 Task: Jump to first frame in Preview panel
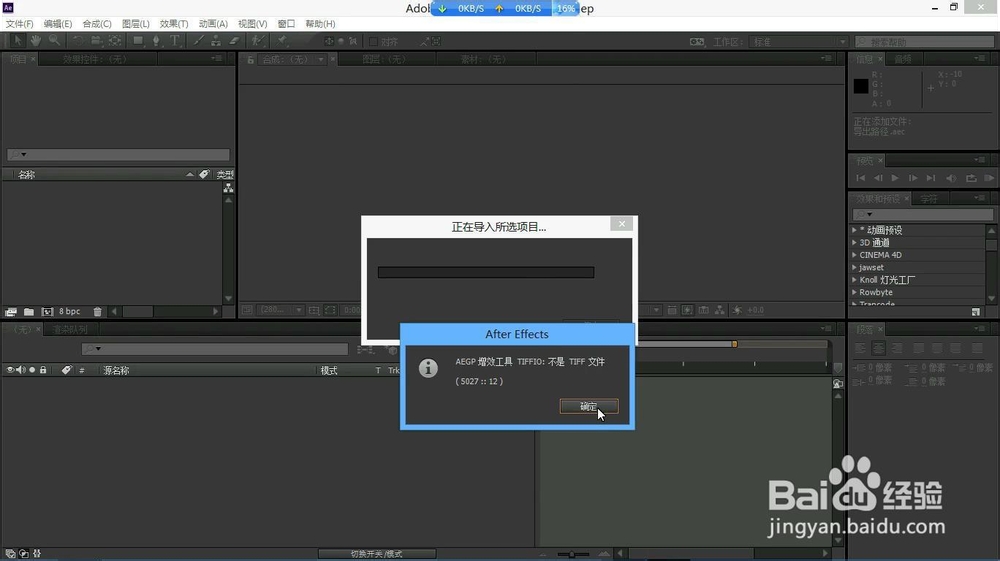[860, 178]
